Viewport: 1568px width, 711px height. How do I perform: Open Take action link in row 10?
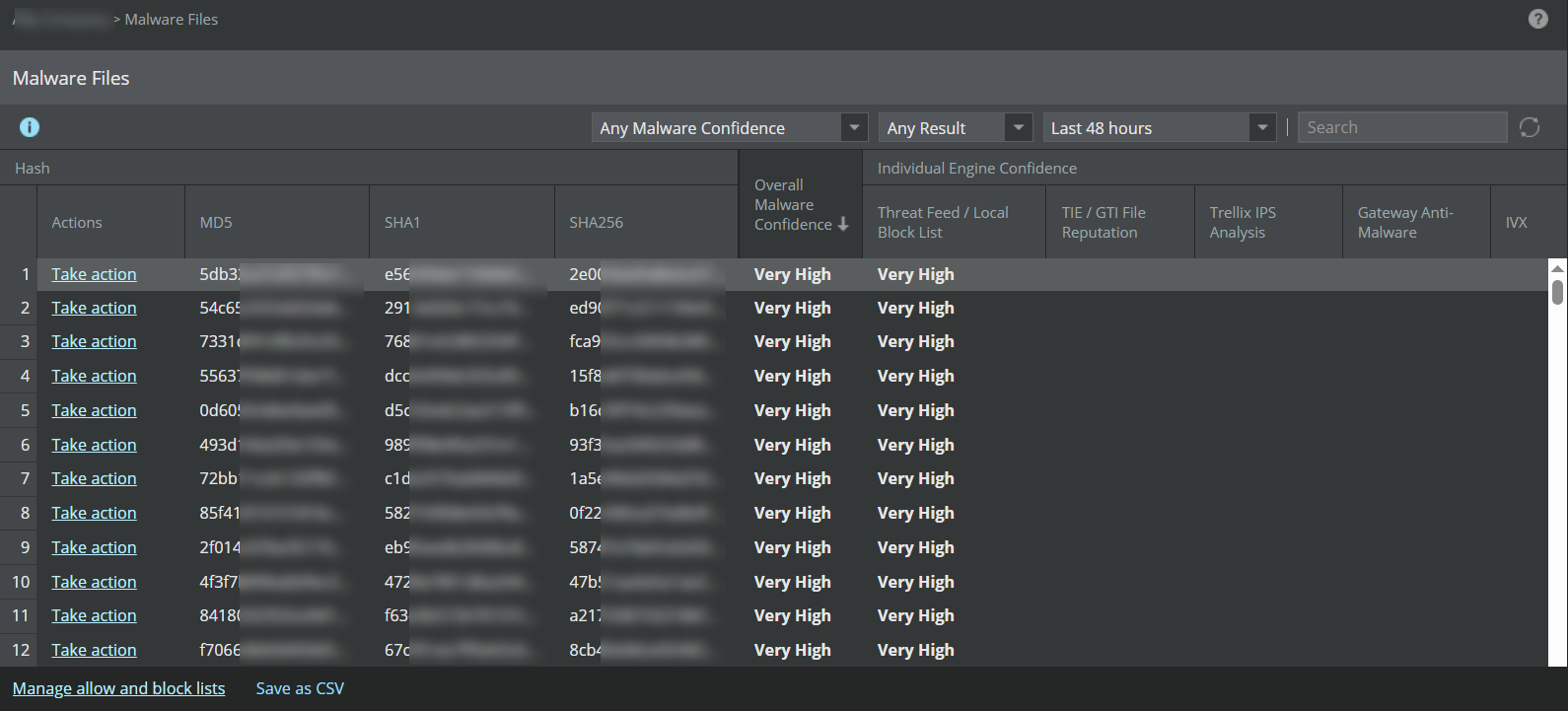click(x=94, y=582)
